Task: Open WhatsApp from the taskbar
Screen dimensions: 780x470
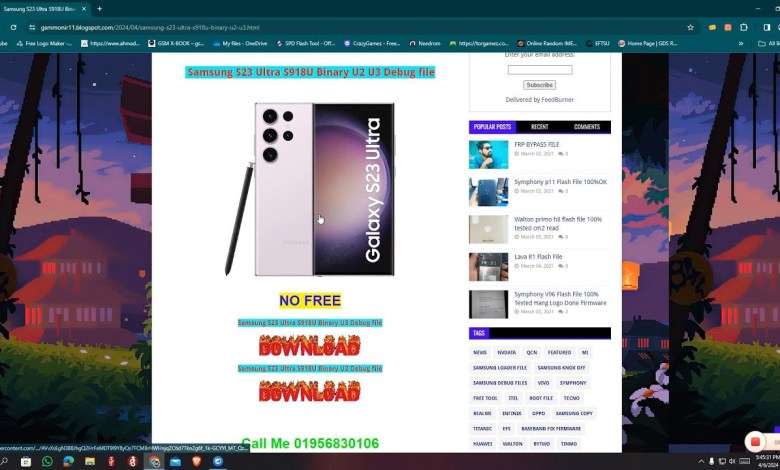Action: pos(47,462)
